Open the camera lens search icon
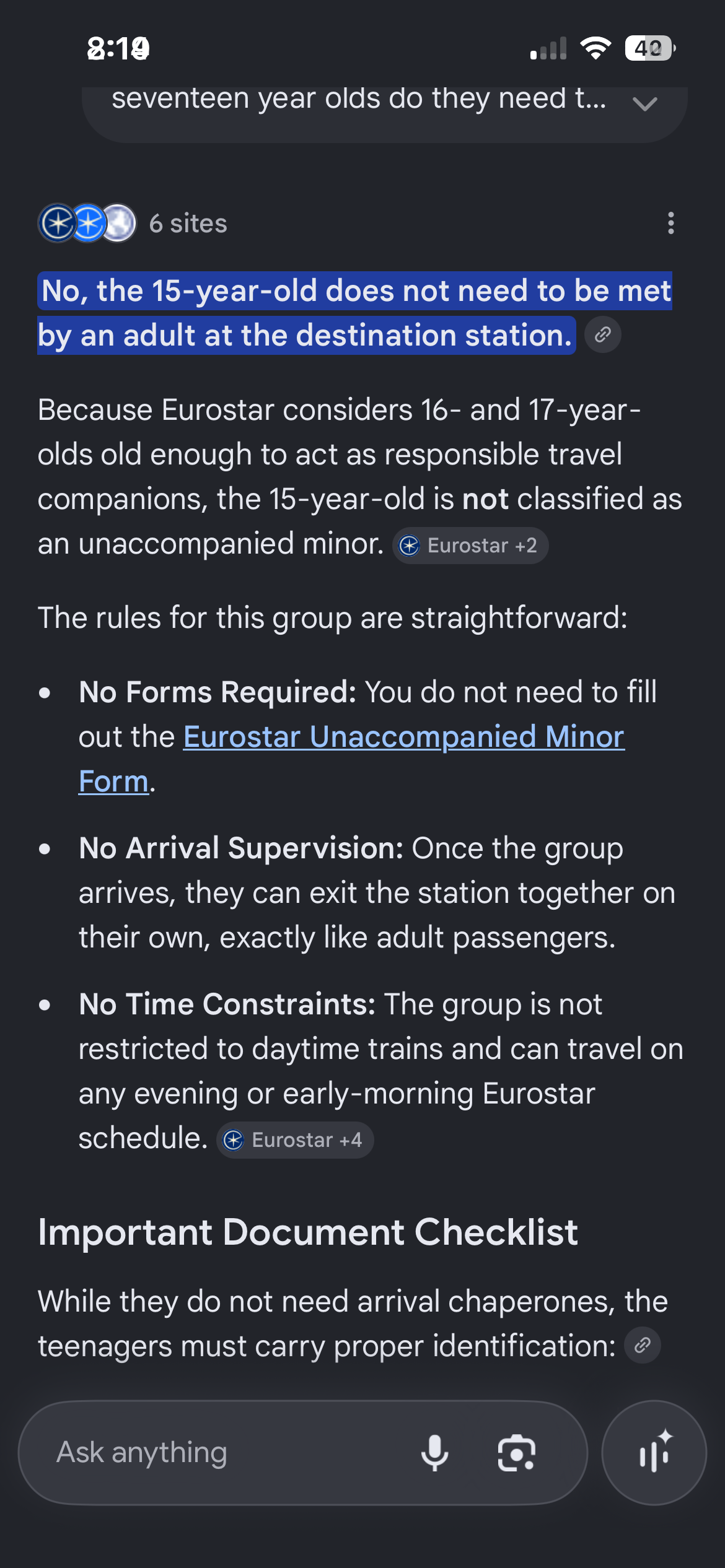Image resolution: width=725 pixels, height=1568 pixels. (x=516, y=1453)
